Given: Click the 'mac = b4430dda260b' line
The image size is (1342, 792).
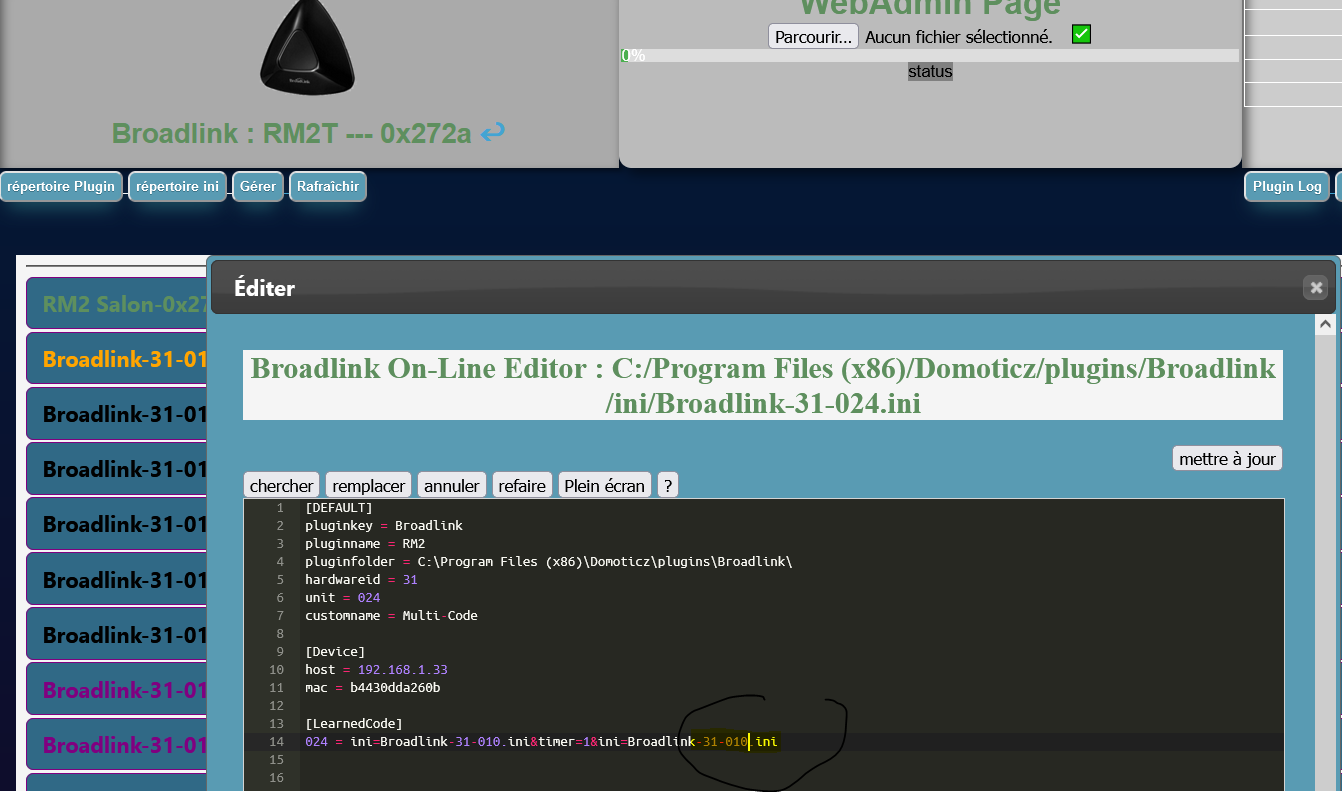Looking at the screenshot, I should 373,687.
